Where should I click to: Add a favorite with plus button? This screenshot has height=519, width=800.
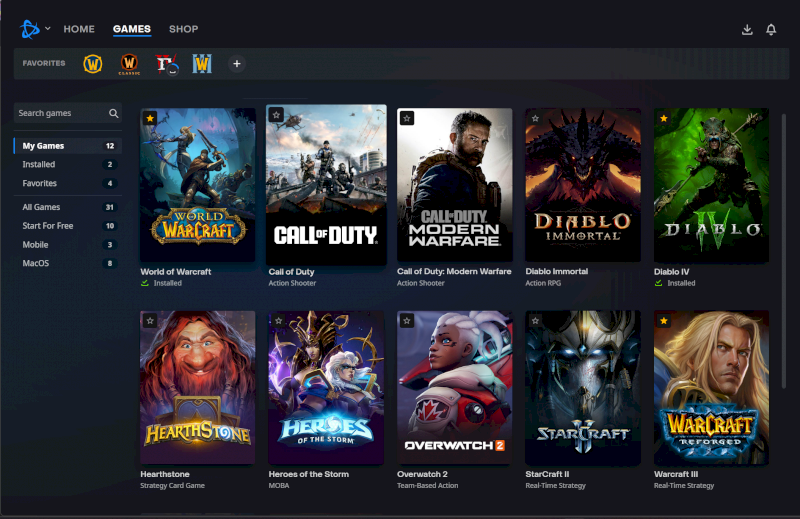[237, 64]
